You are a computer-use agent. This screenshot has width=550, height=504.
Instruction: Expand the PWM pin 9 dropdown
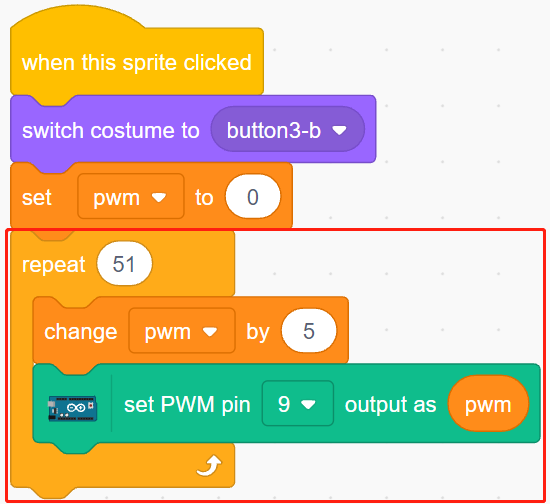[x=297, y=403]
